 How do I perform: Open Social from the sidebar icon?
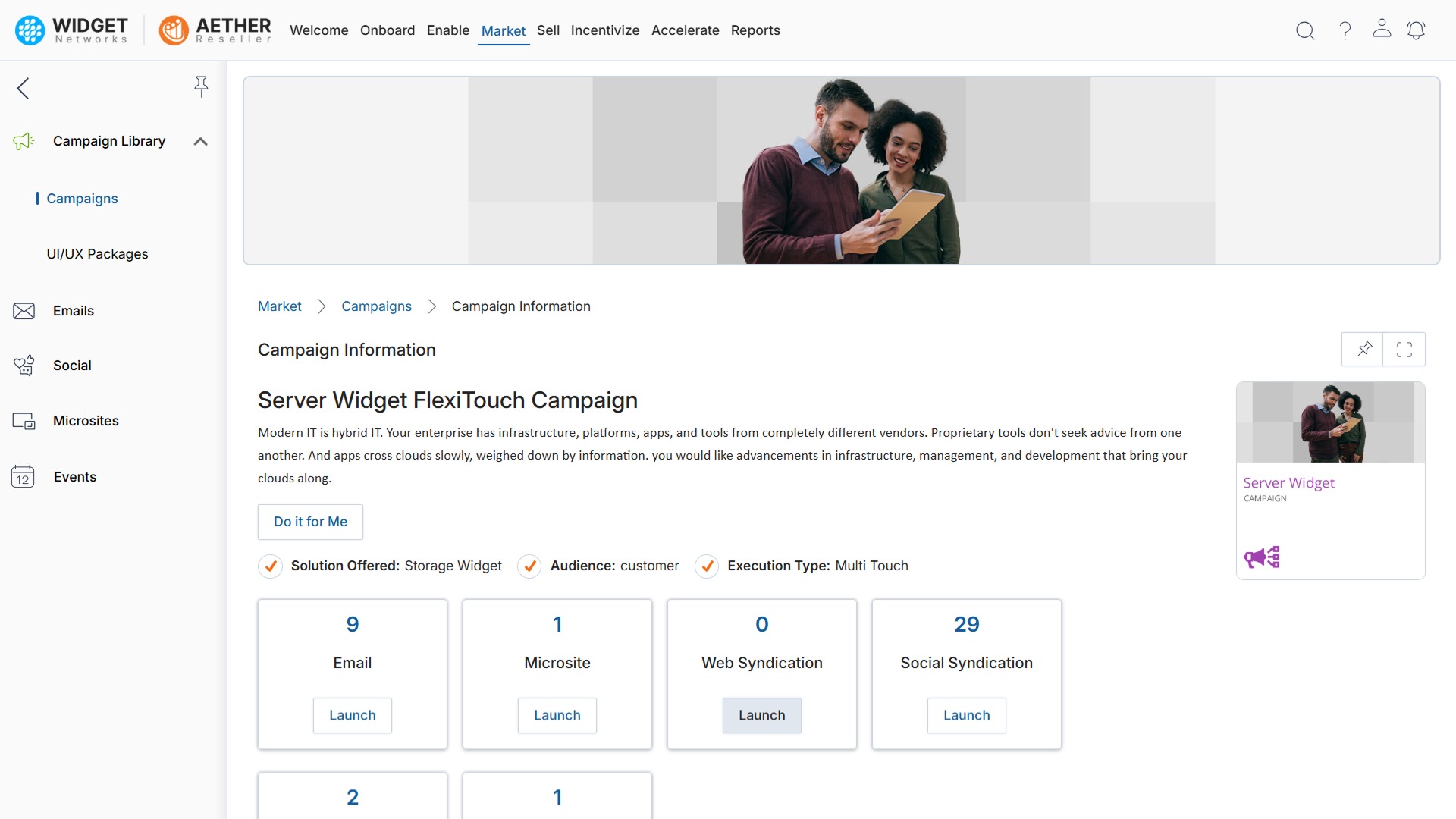click(x=24, y=366)
